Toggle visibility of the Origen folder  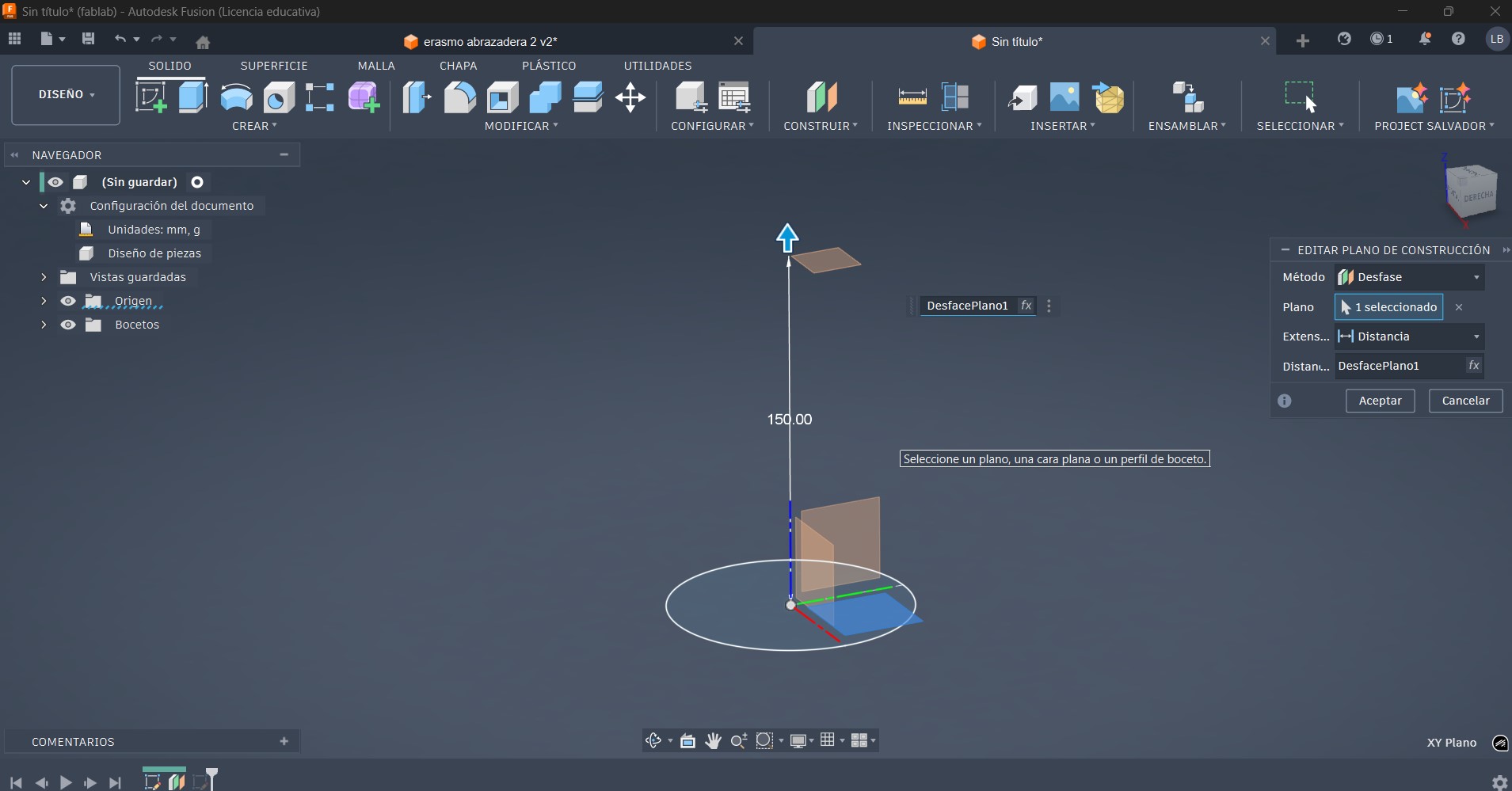[68, 301]
